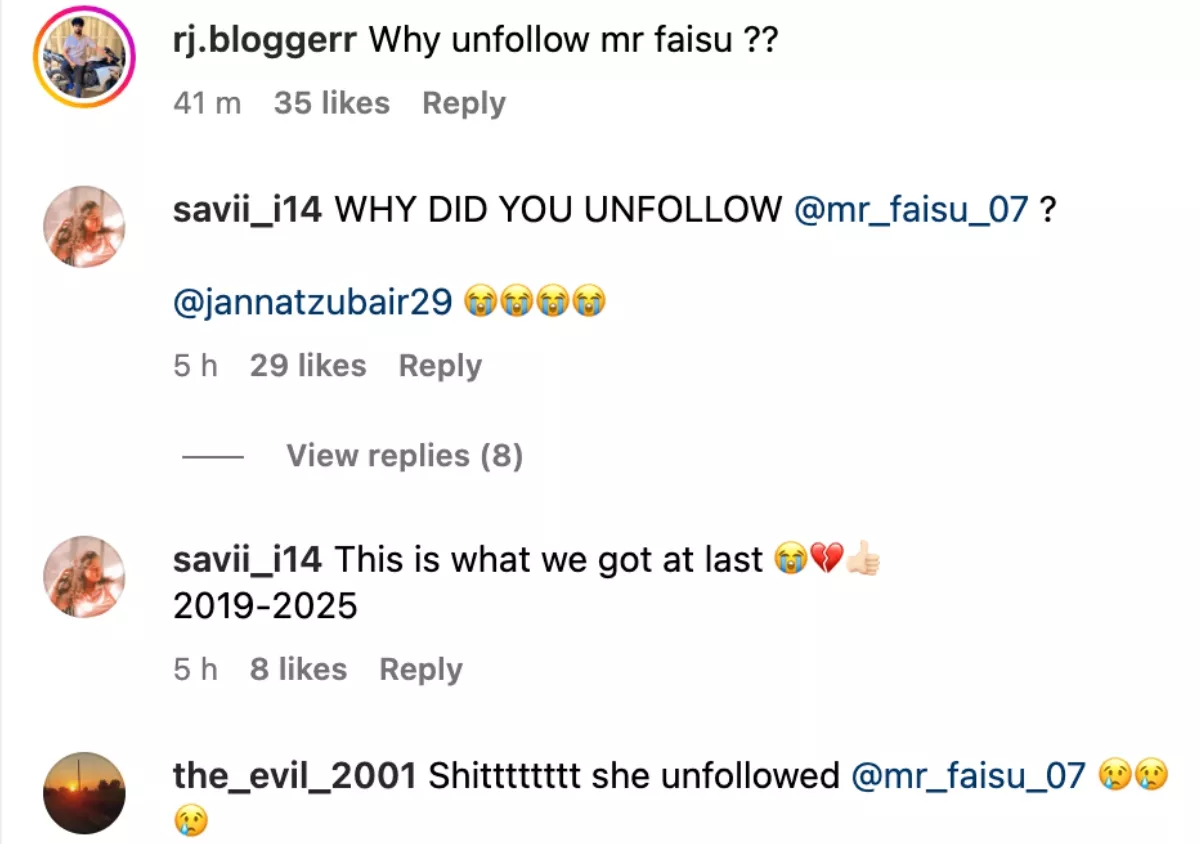The width and height of the screenshot is (1200, 844).
Task: View the 8 likes on the 2019-2025 comment
Action: pyautogui.click(x=298, y=669)
